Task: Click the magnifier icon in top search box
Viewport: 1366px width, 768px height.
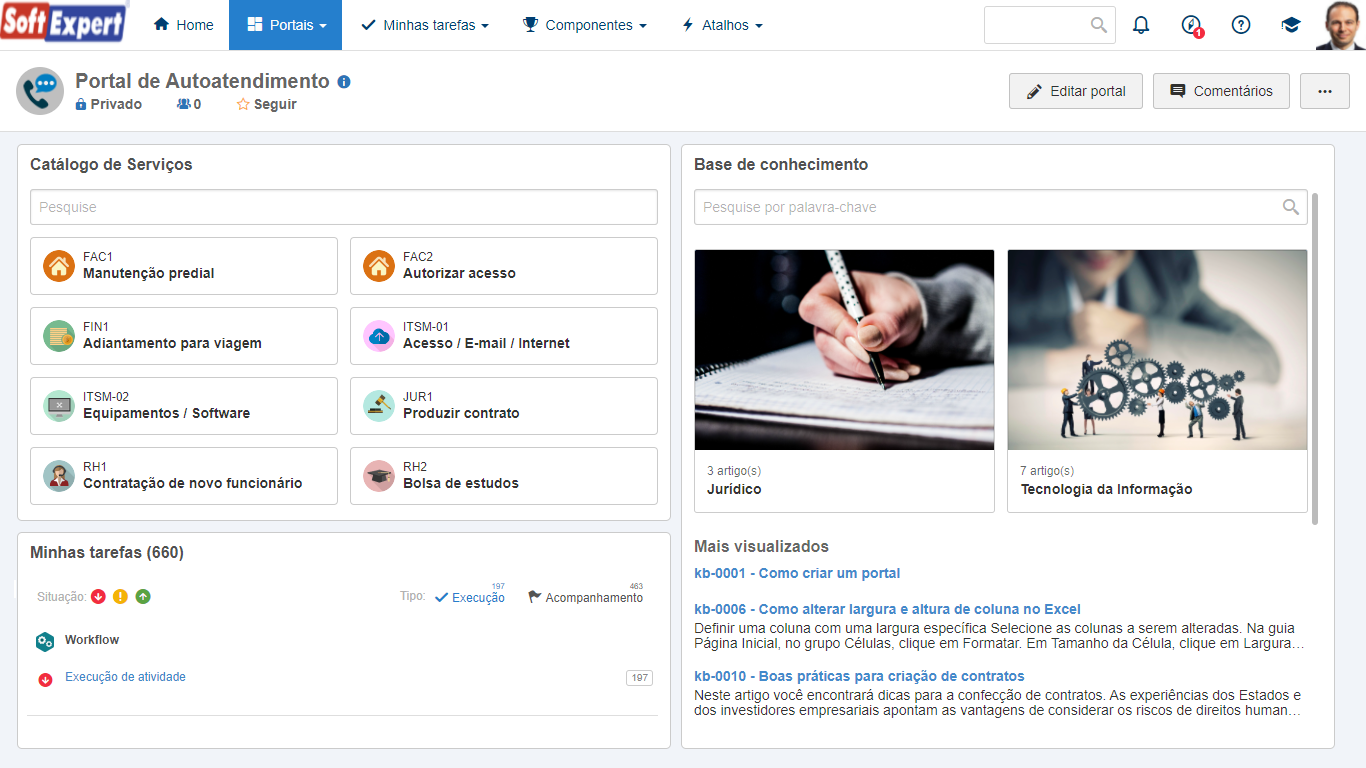Action: tap(1099, 25)
